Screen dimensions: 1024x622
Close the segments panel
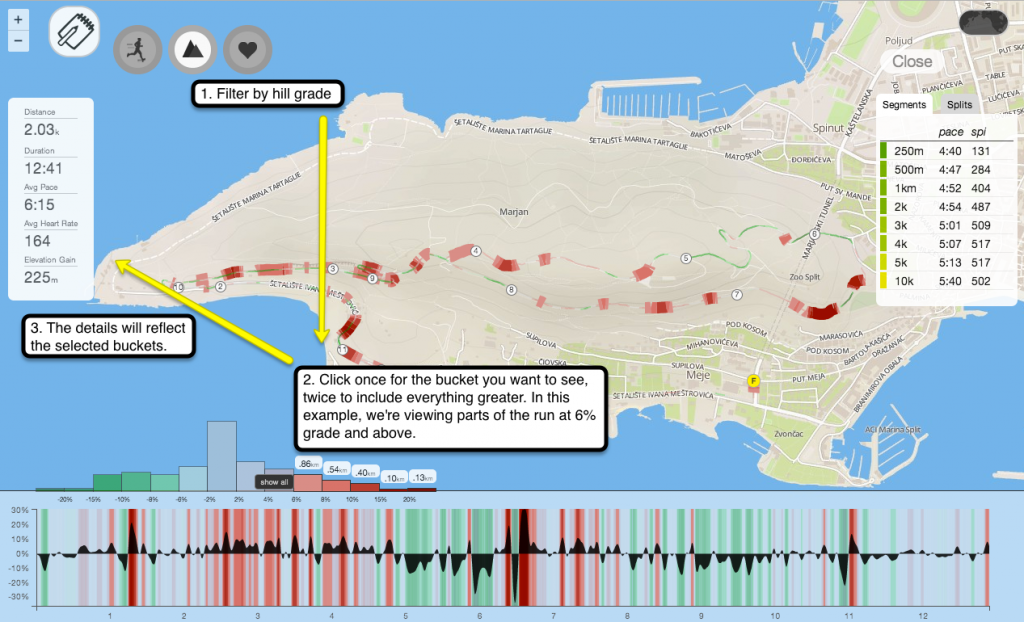[912, 61]
